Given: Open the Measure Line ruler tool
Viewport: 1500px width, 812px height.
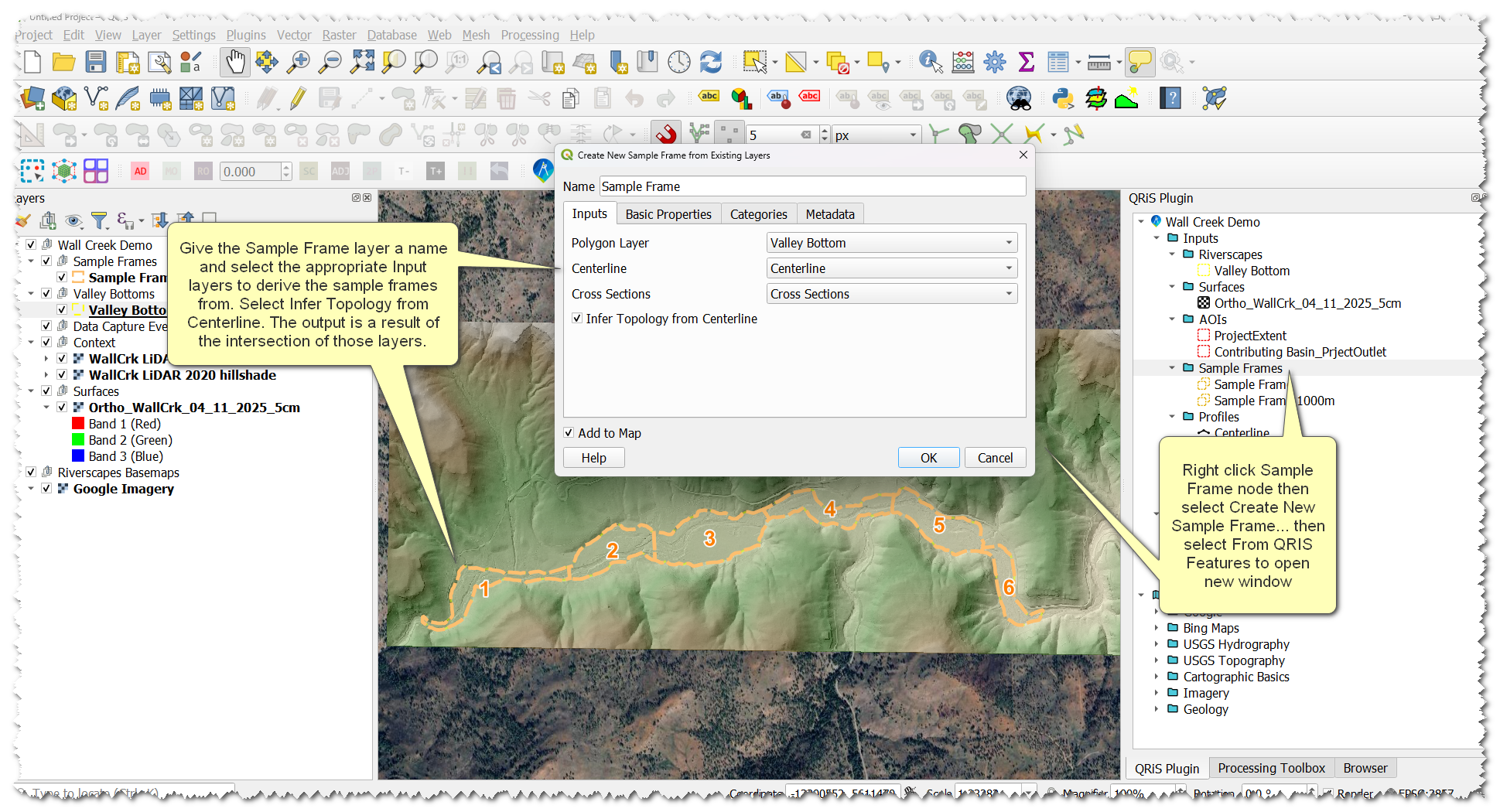Looking at the screenshot, I should (x=1099, y=62).
